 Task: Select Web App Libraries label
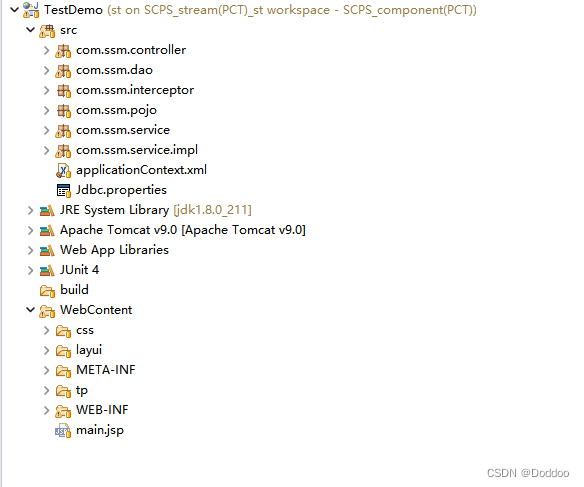(114, 250)
